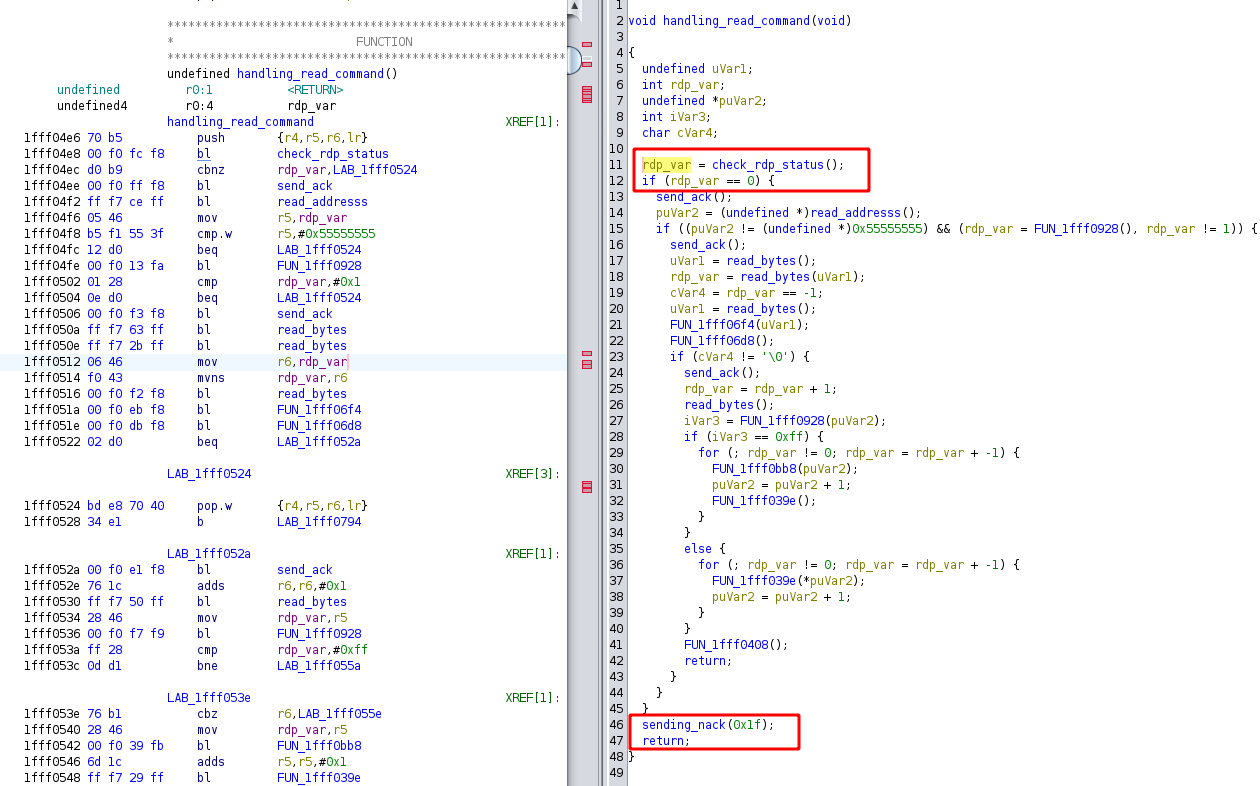Select the LAB_1fff053e label header

pos(208,698)
